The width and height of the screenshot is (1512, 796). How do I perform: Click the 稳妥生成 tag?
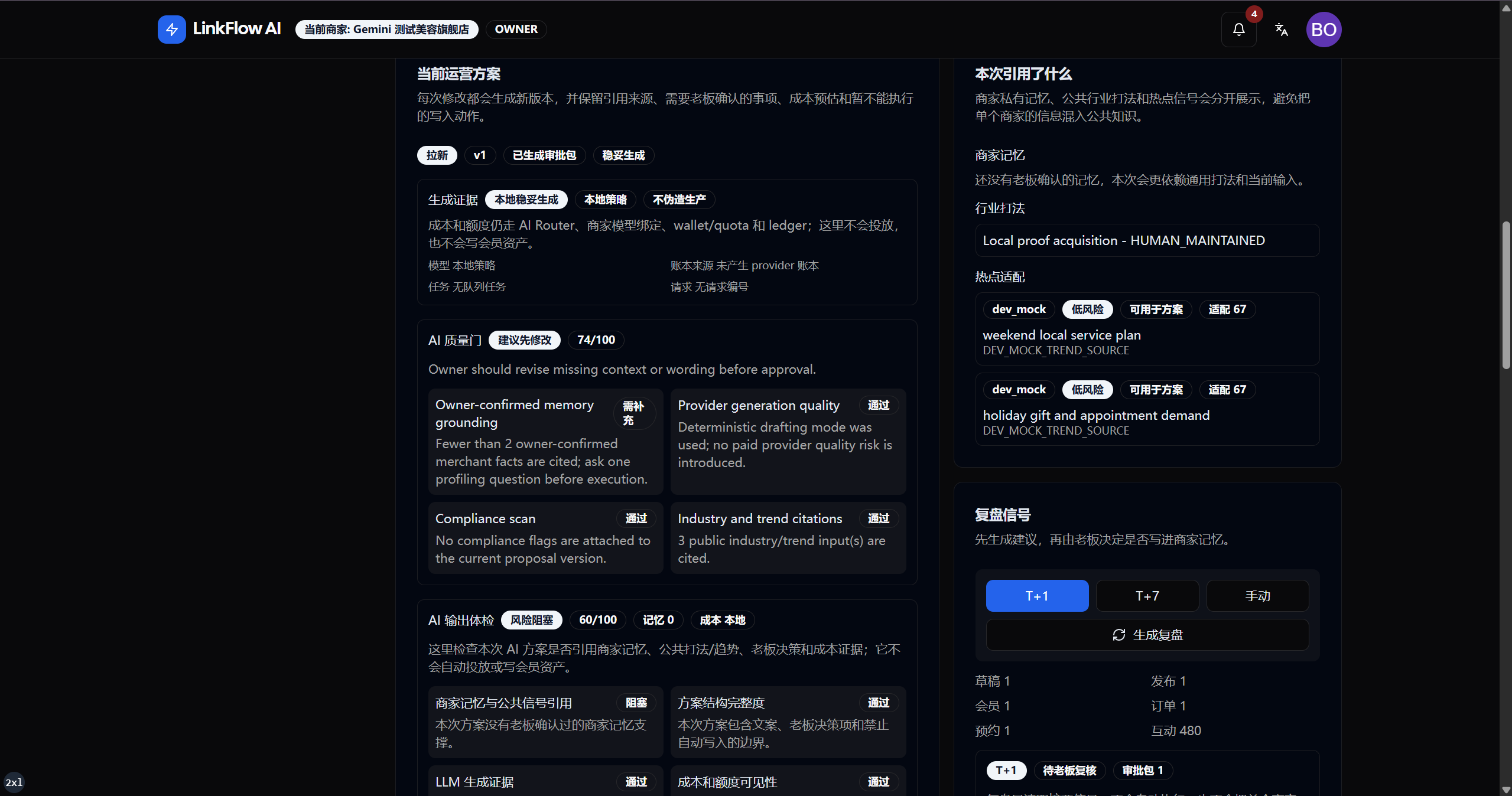pos(623,155)
